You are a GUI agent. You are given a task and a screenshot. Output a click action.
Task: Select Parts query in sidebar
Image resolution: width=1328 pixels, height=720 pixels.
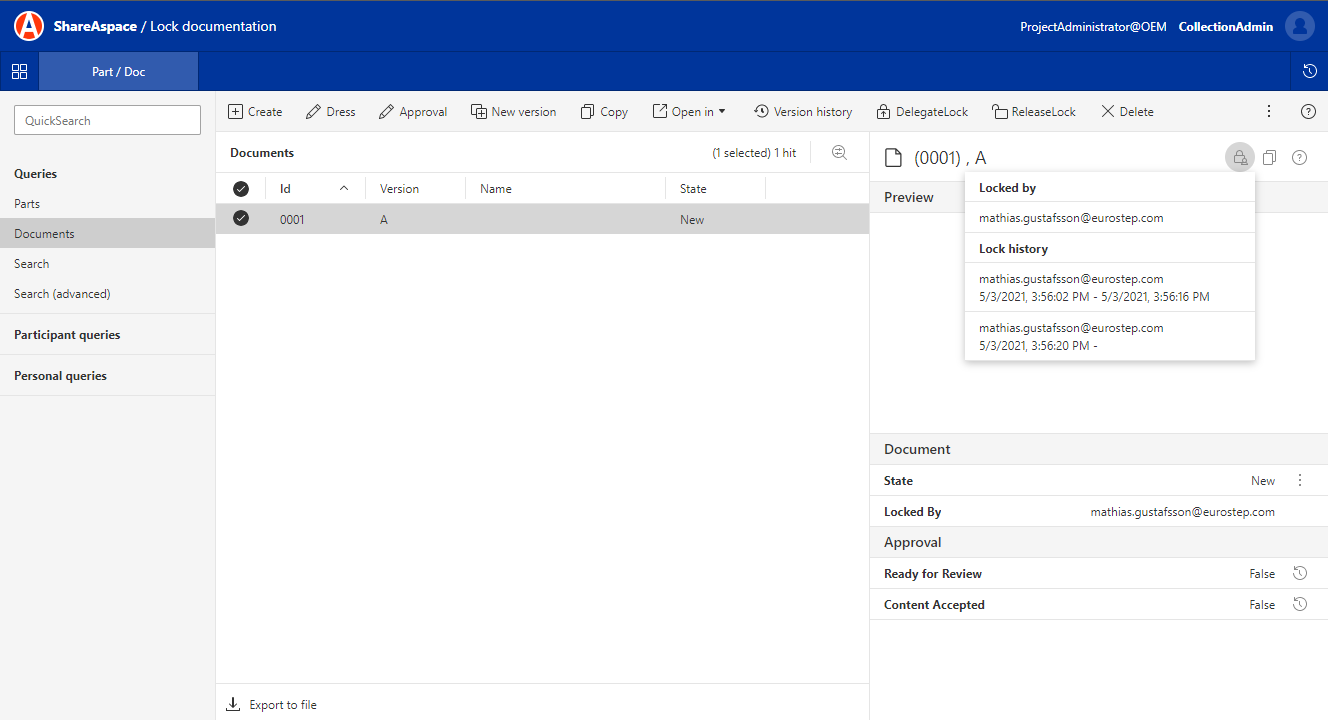pyautogui.click(x=27, y=204)
